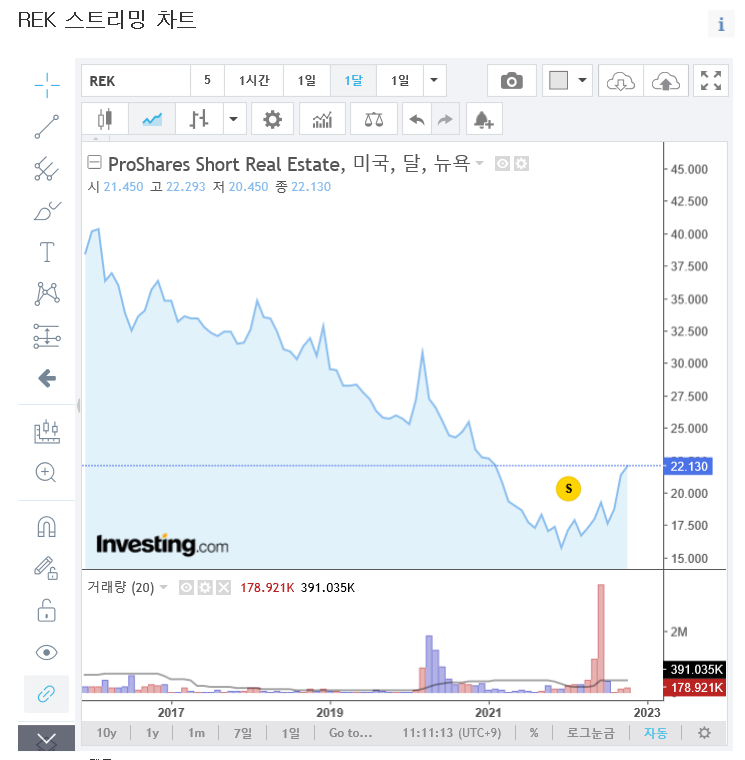745x760 pixels.
Task: Select the 1달 monthly interval
Action: click(x=353, y=80)
